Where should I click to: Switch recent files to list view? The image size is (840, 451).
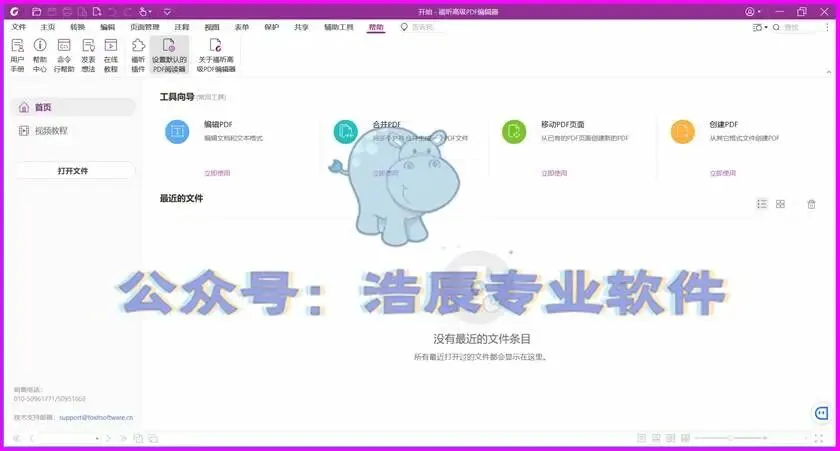click(762, 204)
